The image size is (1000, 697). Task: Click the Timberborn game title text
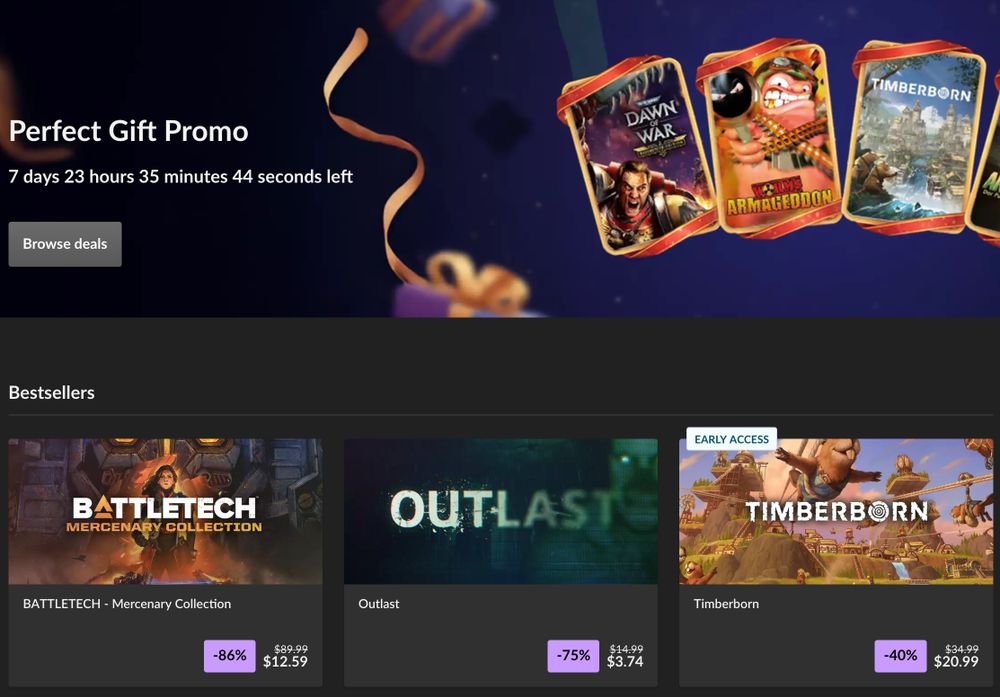(x=726, y=603)
